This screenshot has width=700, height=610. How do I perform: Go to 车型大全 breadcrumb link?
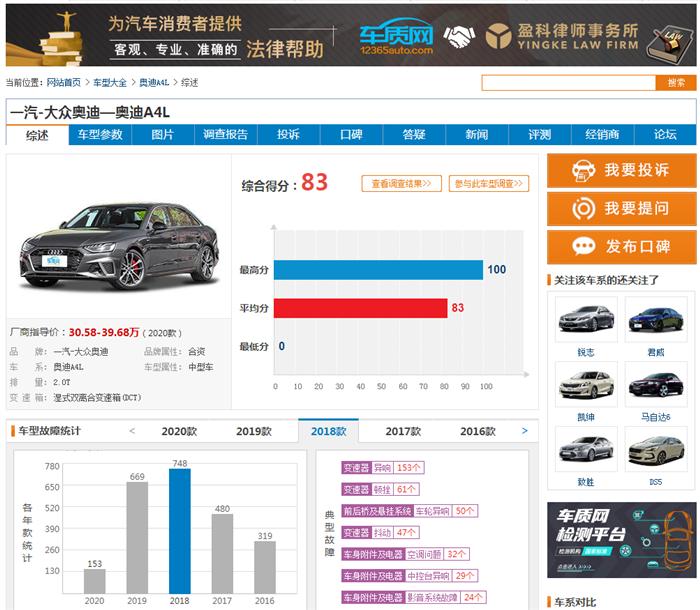click(110, 83)
